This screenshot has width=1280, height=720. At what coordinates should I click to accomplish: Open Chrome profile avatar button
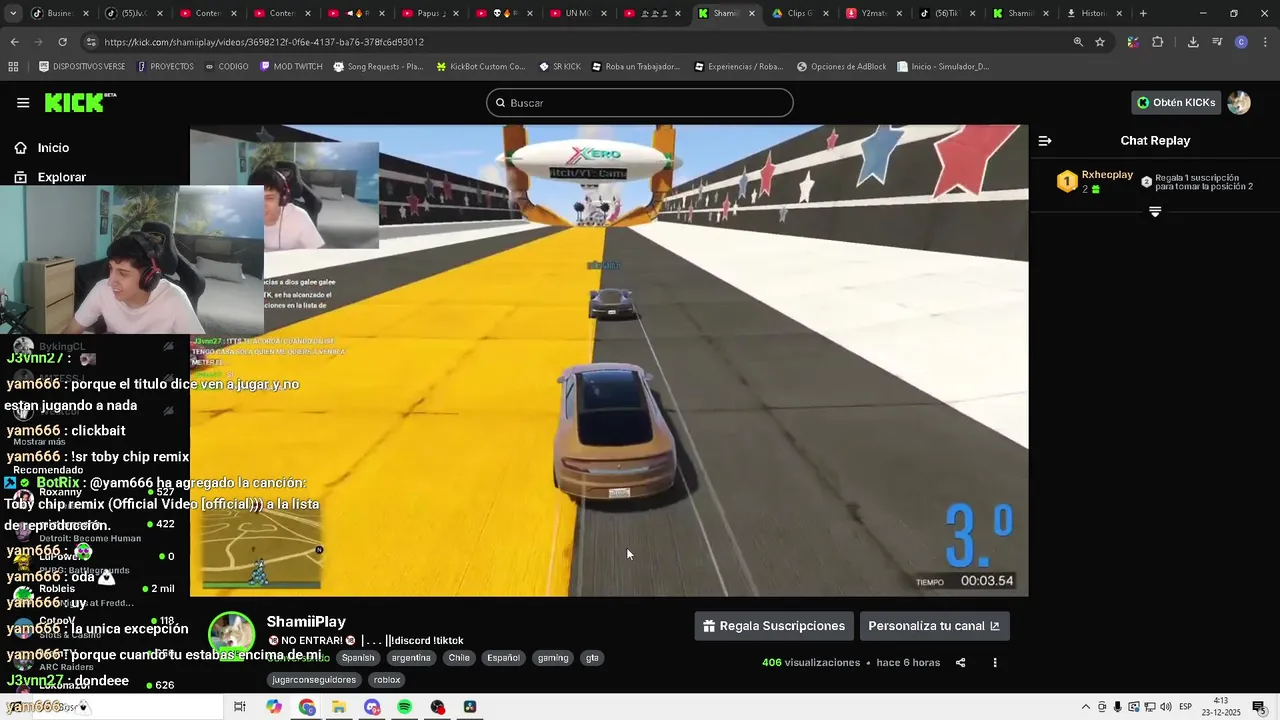point(1241,42)
